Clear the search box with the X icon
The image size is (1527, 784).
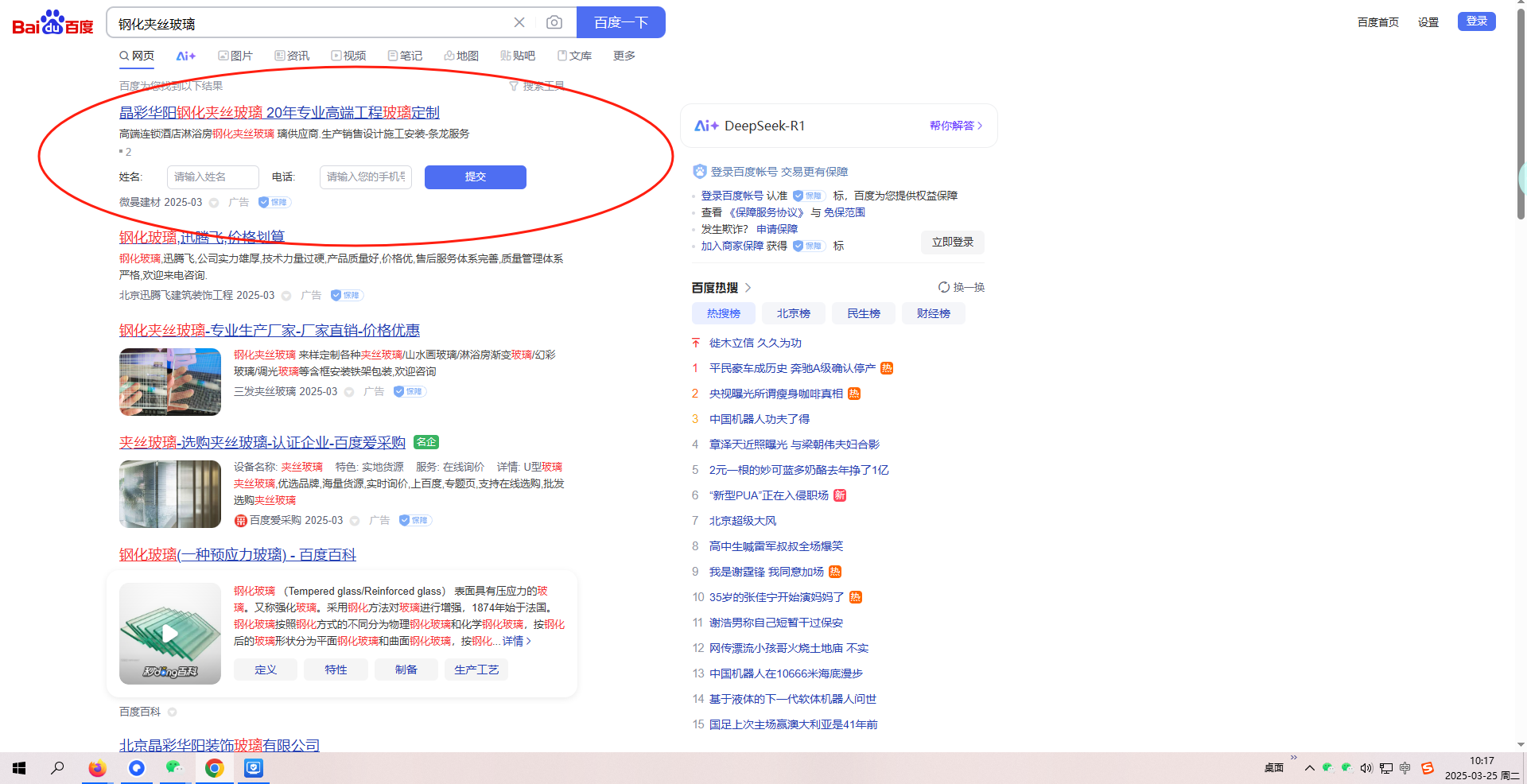[x=519, y=22]
